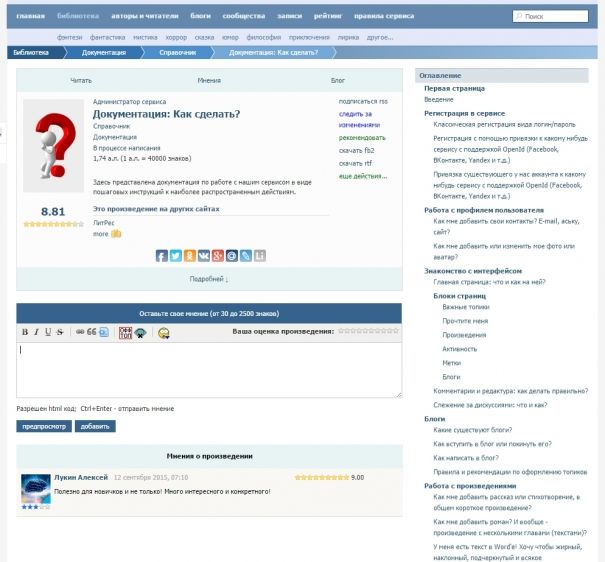Apply bold formatting in comment editor
Image resolution: width=605 pixels, height=562 pixels.
pyautogui.click(x=25, y=332)
